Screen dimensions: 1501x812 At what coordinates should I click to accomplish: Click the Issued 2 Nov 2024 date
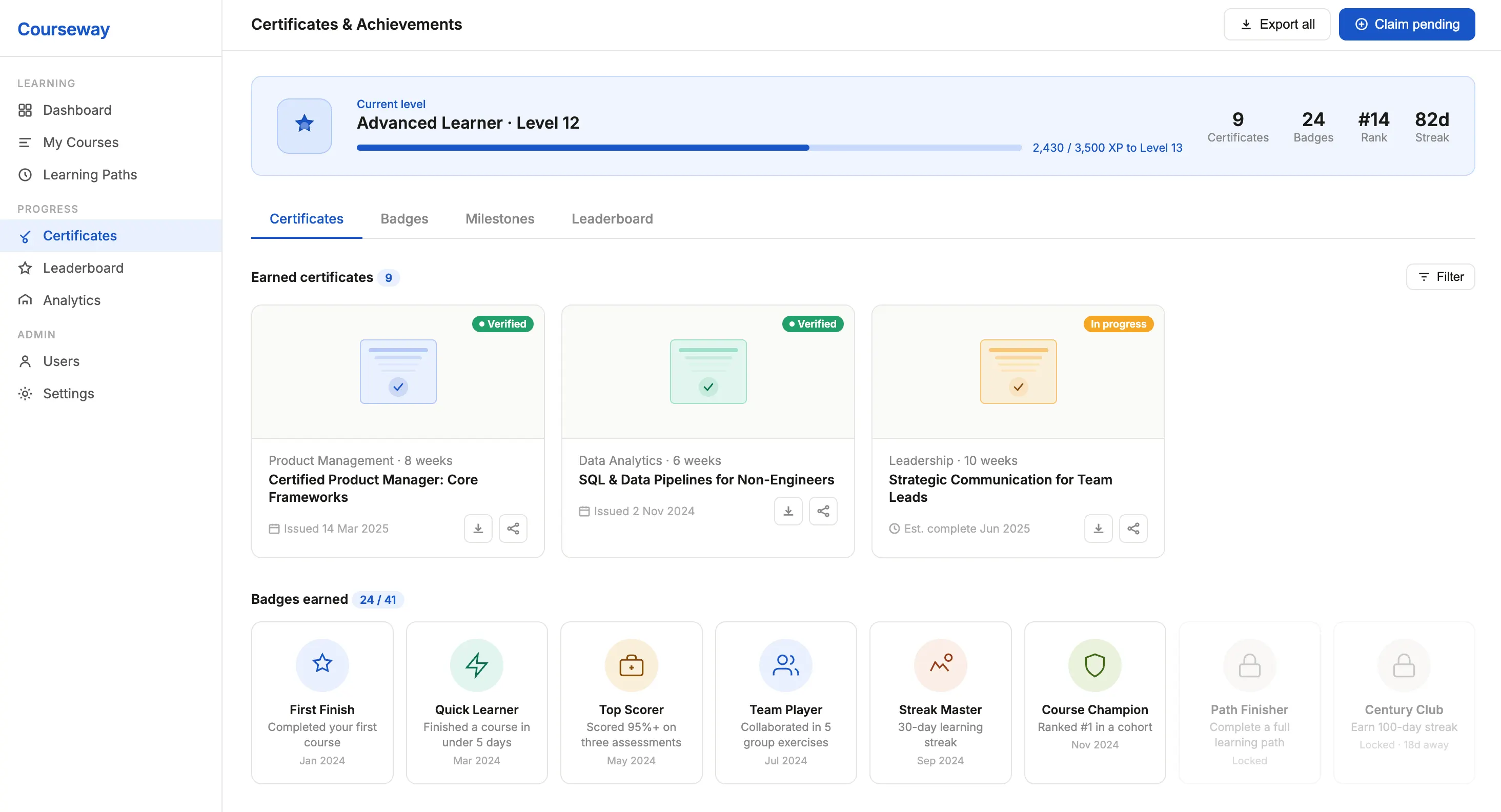pos(637,511)
